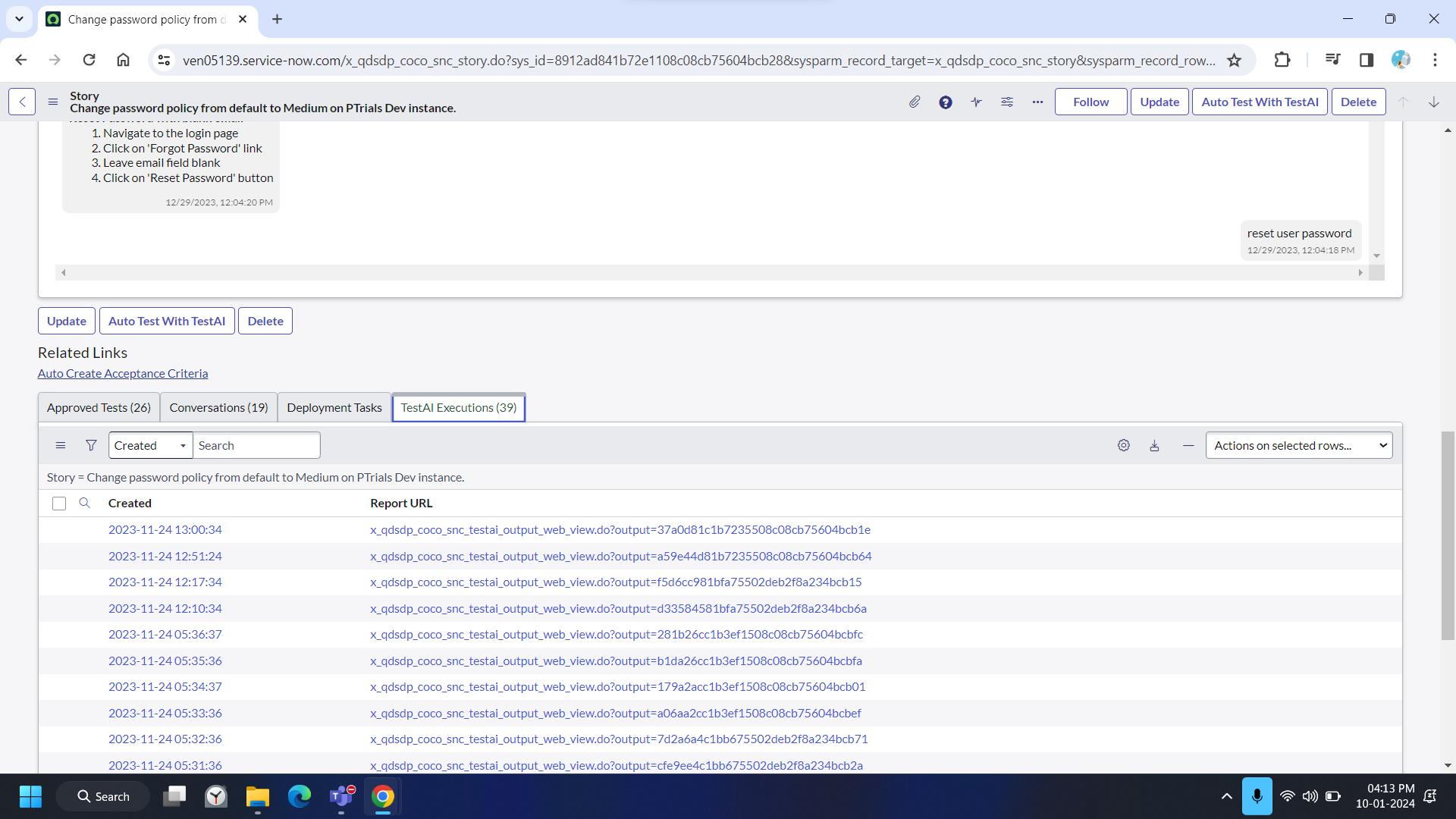The width and height of the screenshot is (1456, 819).
Task: Switch to the Conversations (19) tab
Action: 218,407
